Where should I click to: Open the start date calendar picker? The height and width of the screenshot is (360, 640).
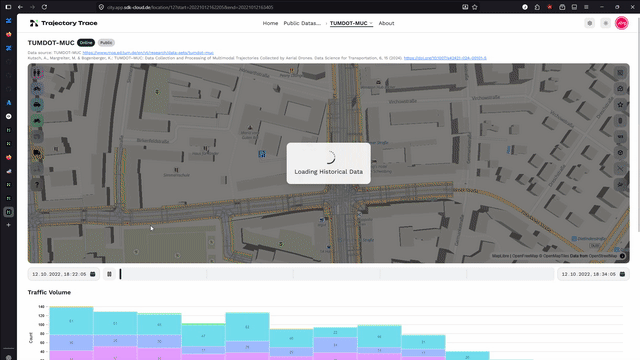pyautogui.click(x=93, y=274)
